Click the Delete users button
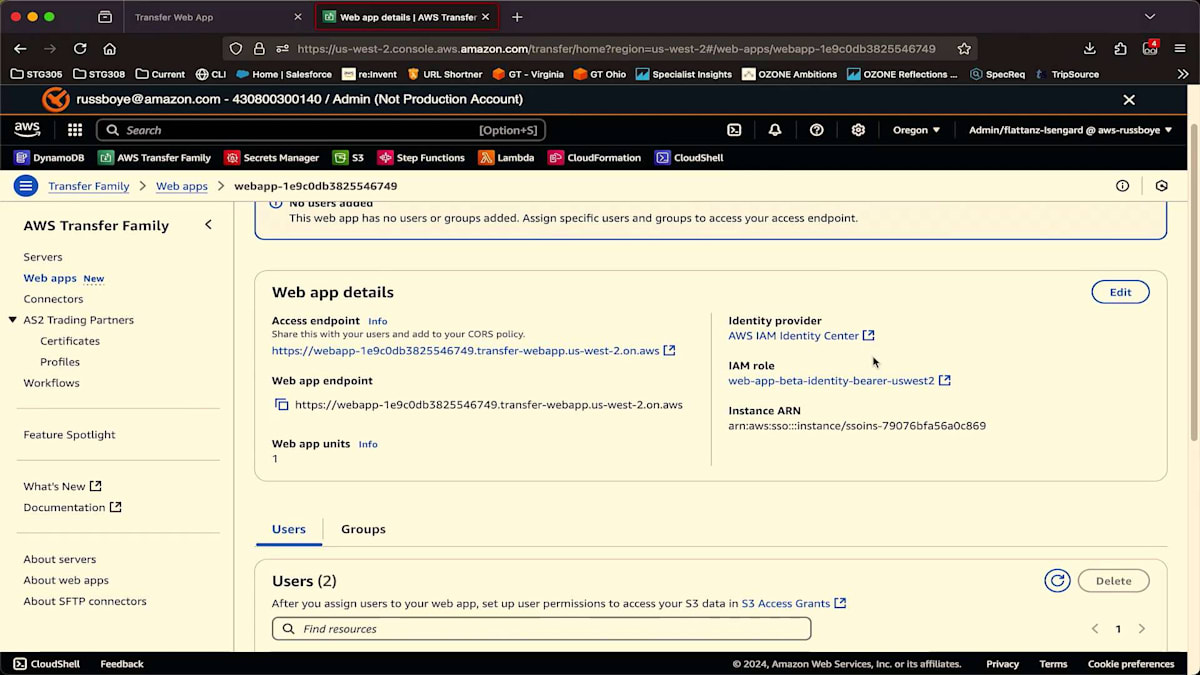The height and width of the screenshot is (675, 1200). (1113, 581)
